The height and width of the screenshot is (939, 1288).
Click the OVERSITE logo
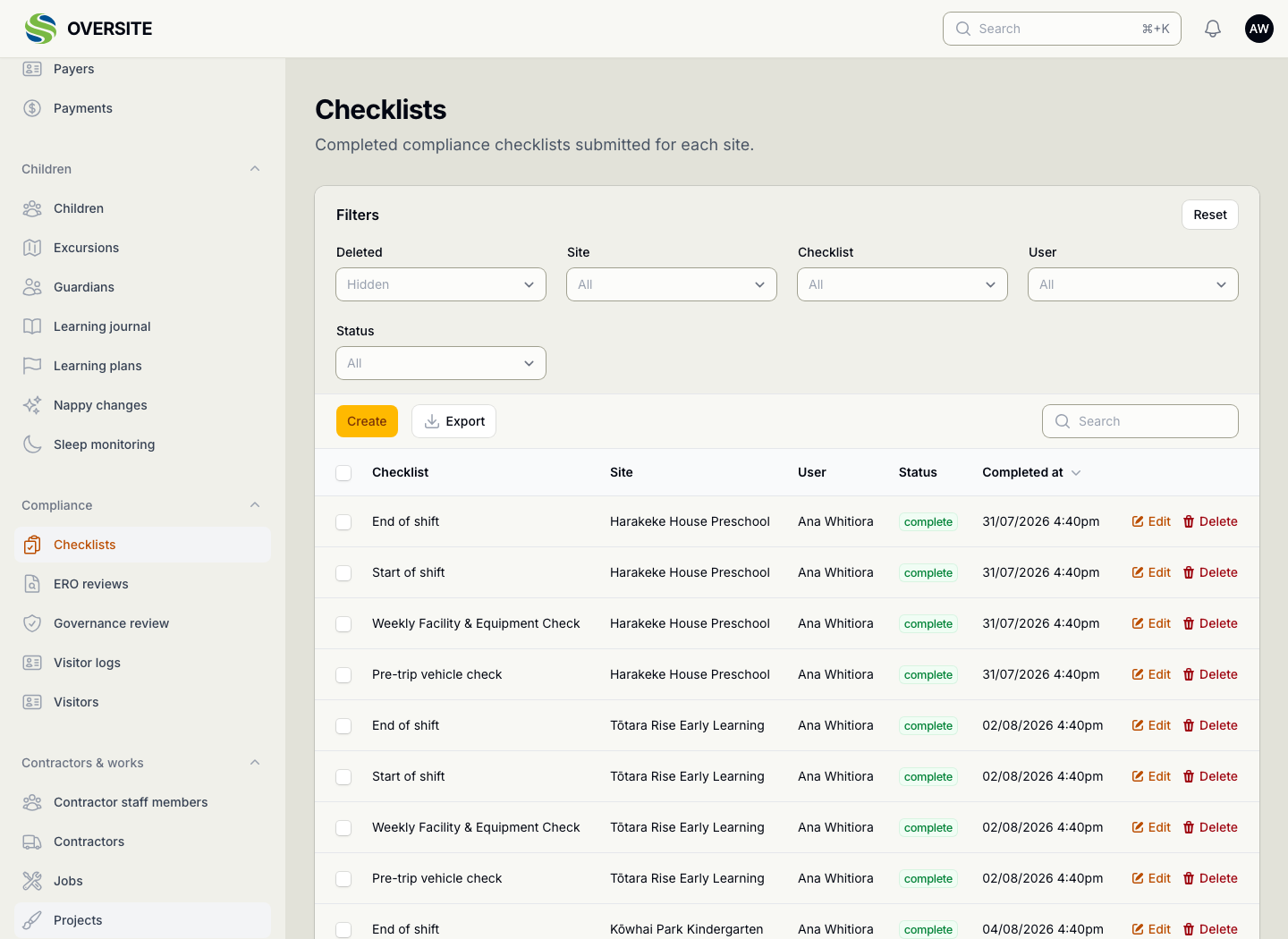pyautogui.click(x=89, y=29)
